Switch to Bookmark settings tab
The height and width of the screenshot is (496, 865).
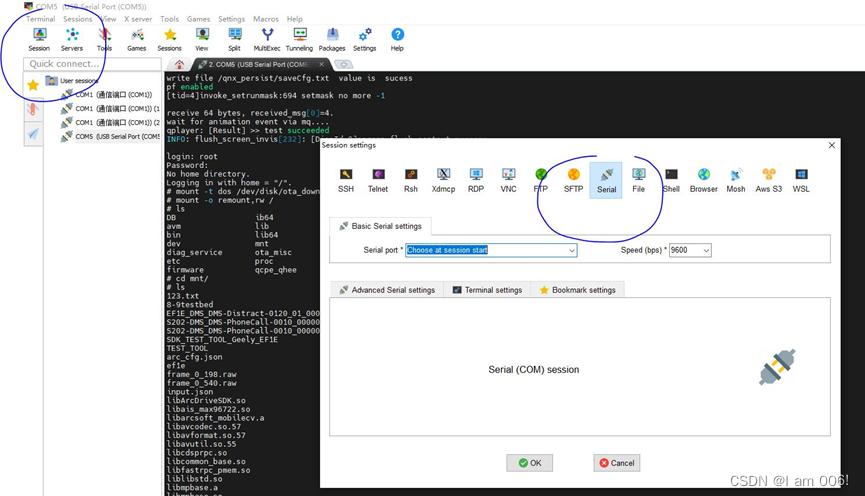click(578, 290)
